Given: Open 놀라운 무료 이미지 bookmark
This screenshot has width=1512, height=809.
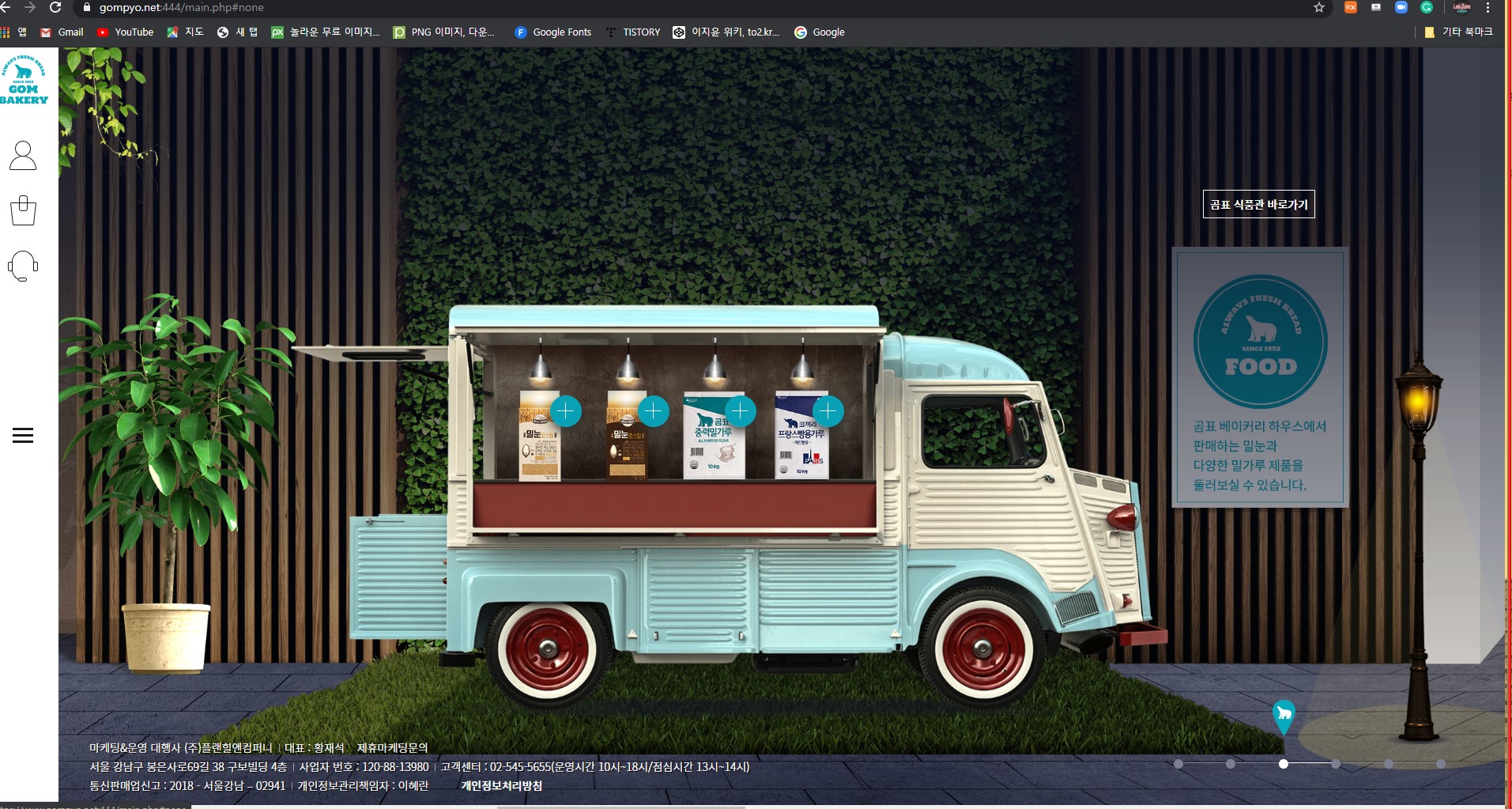Looking at the screenshot, I should (x=326, y=32).
